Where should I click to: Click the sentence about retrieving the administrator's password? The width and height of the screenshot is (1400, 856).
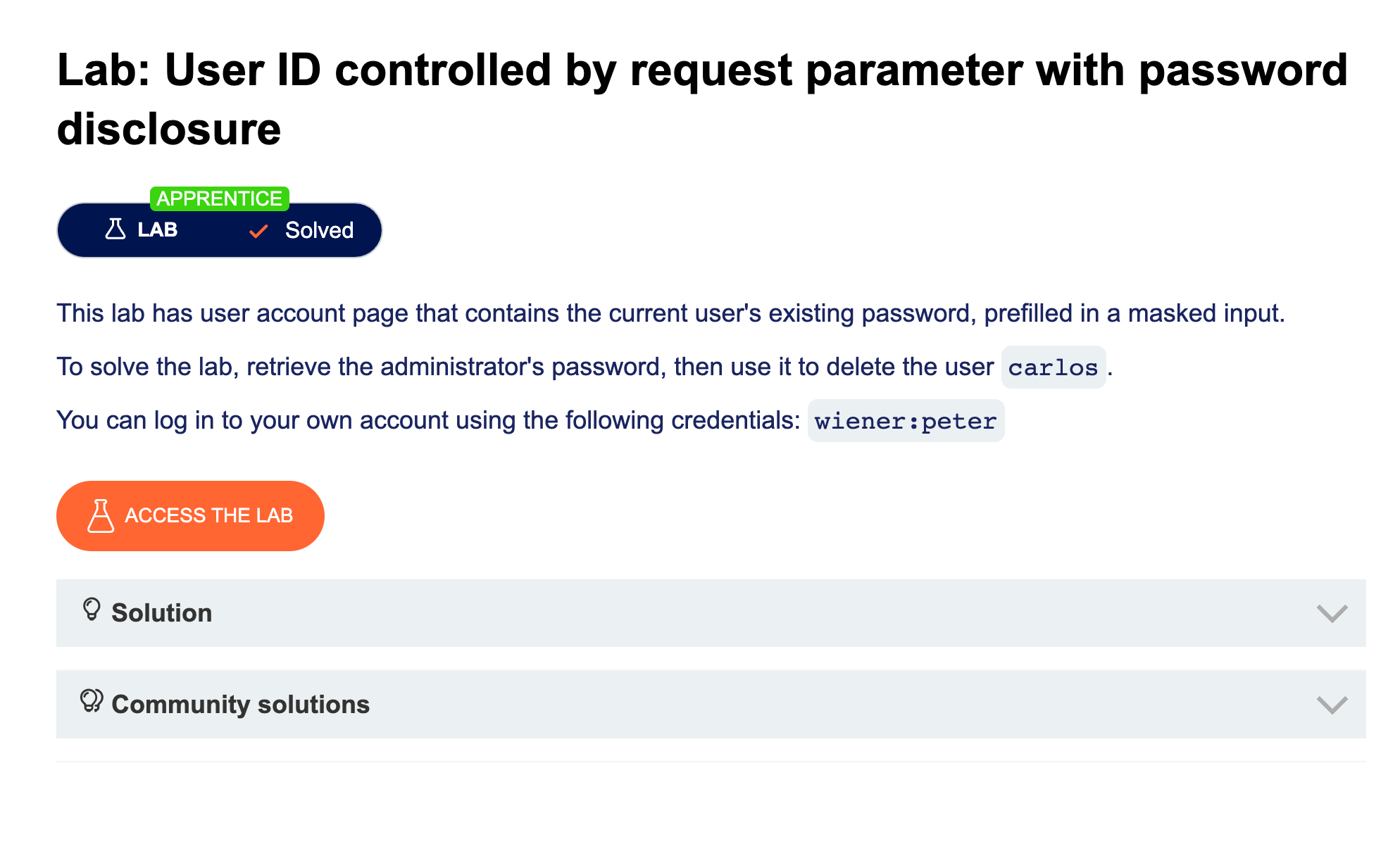click(x=525, y=367)
